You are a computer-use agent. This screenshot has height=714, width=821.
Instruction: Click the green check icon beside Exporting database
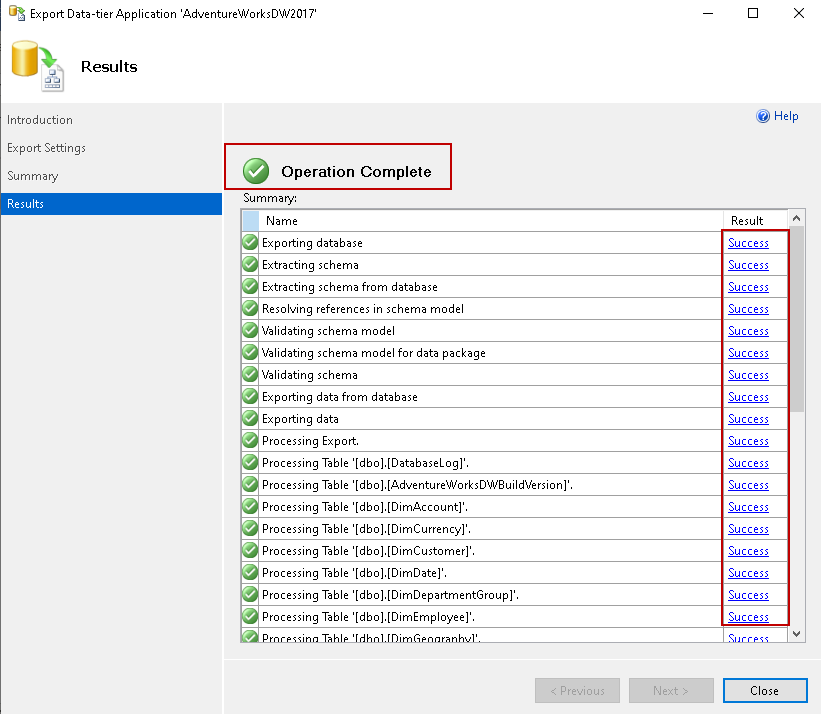pos(250,243)
